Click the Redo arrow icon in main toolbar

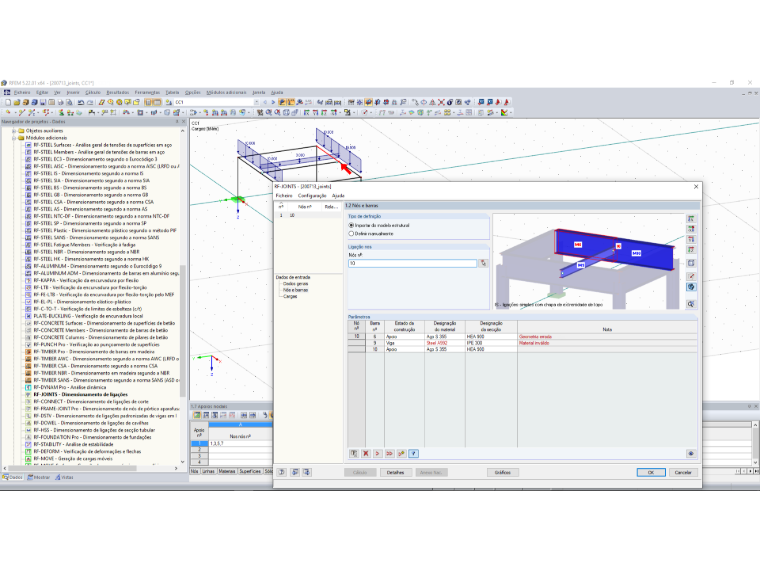(90, 102)
